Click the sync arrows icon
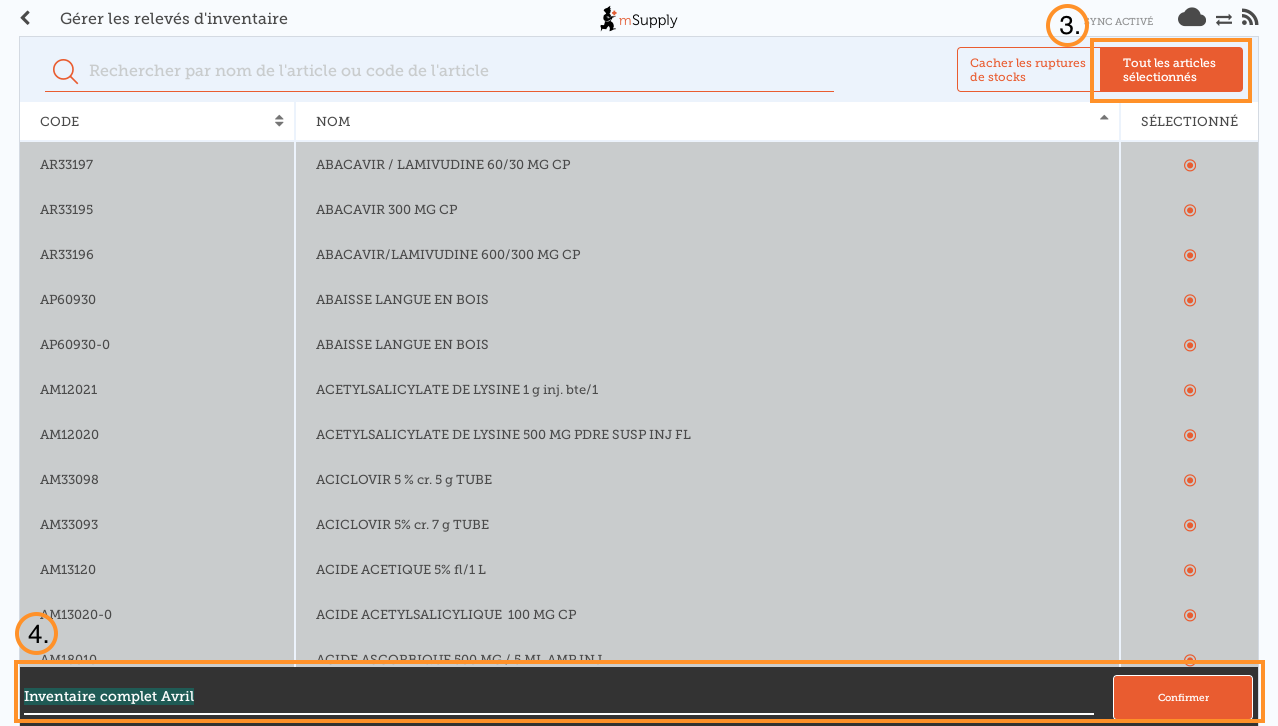Image resolution: width=1278 pixels, height=726 pixels. point(1223,19)
